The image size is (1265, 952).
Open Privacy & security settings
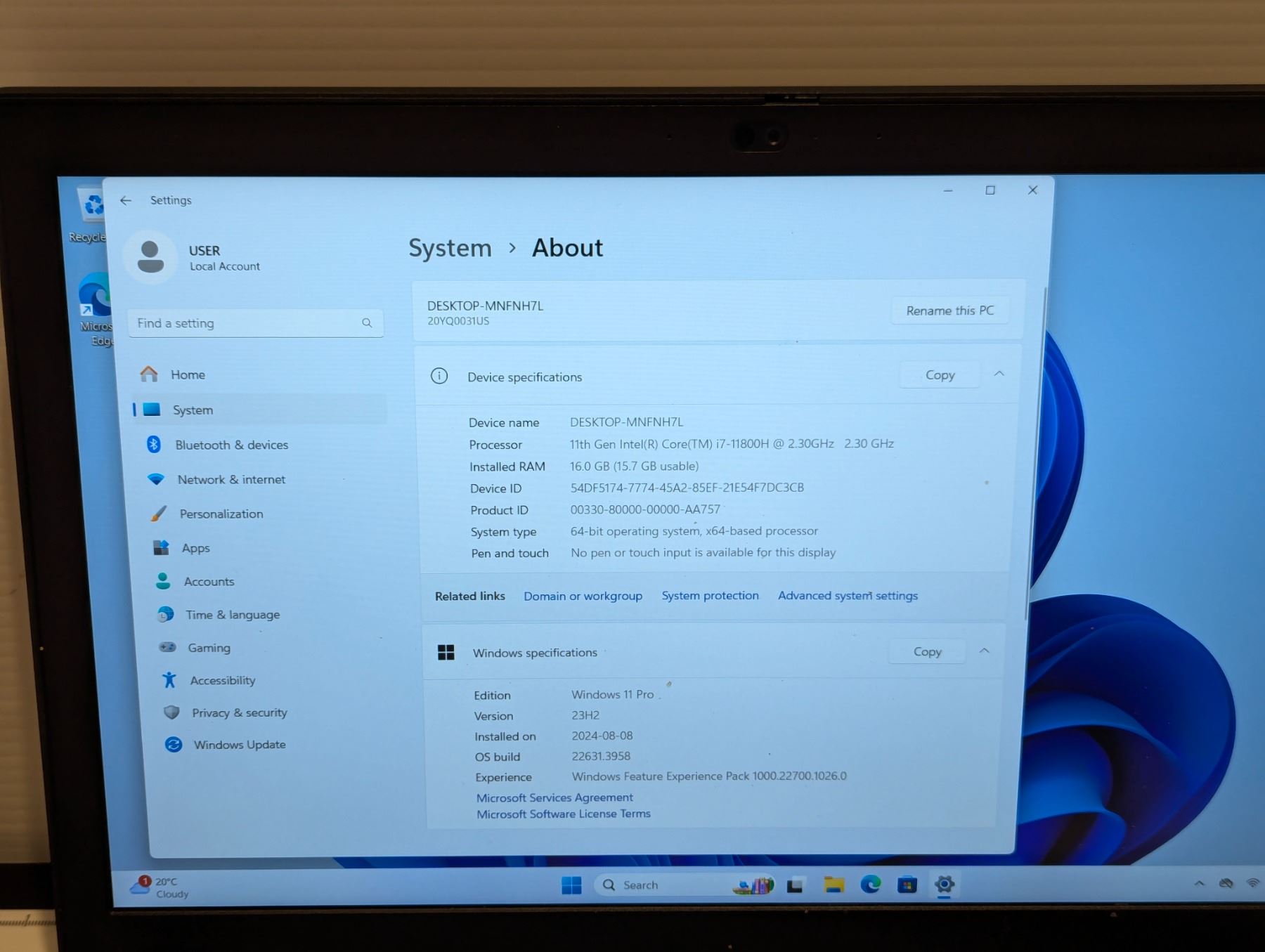point(239,712)
